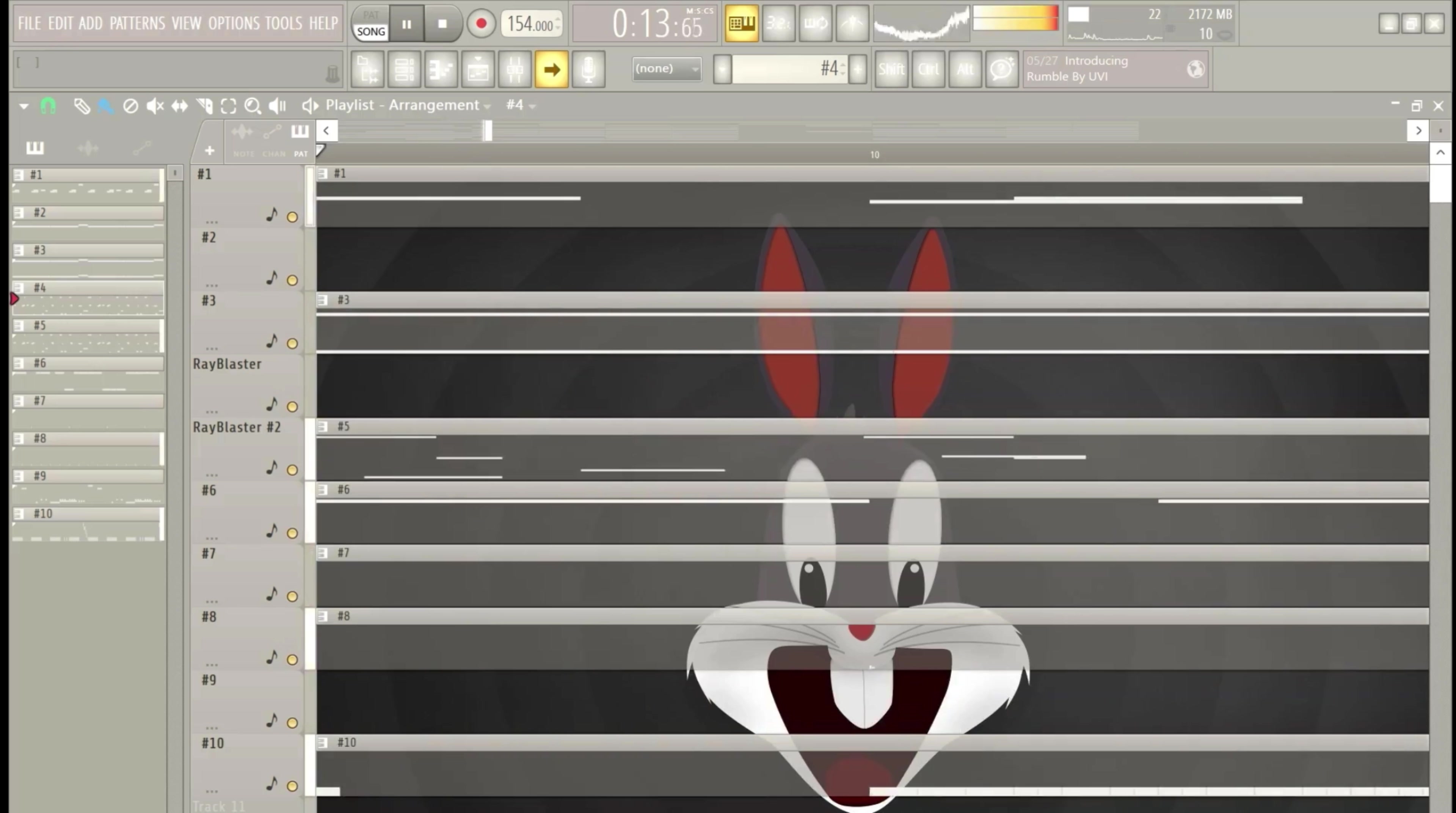Switch to SONG playback mode
Screen dimensions: 1456x813
pos(371,31)
